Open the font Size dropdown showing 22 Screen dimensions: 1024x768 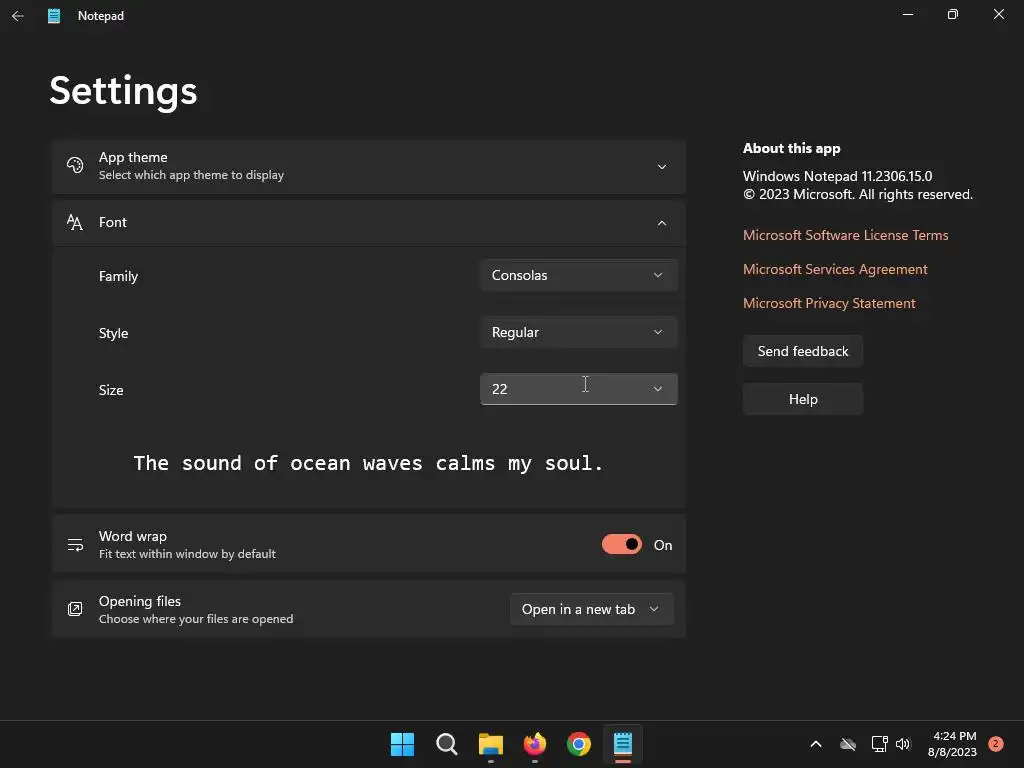[579, 389]
